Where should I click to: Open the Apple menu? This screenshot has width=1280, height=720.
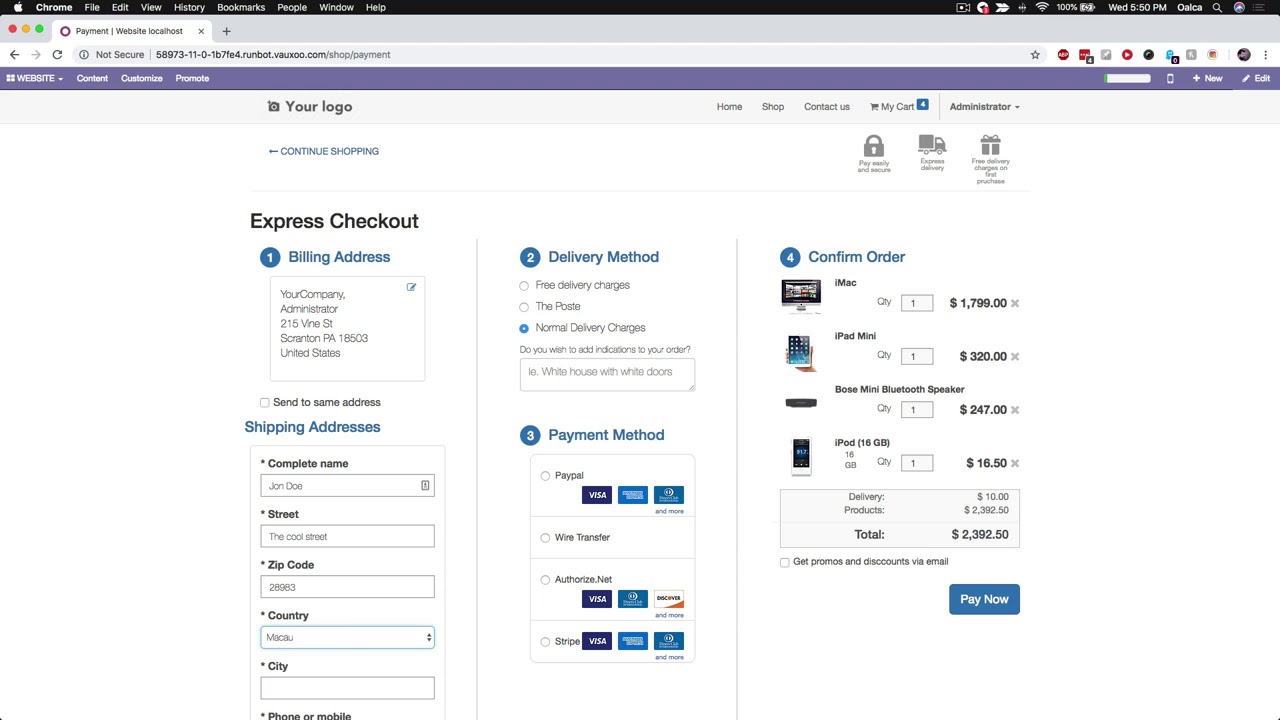click(x=18, y=7)
